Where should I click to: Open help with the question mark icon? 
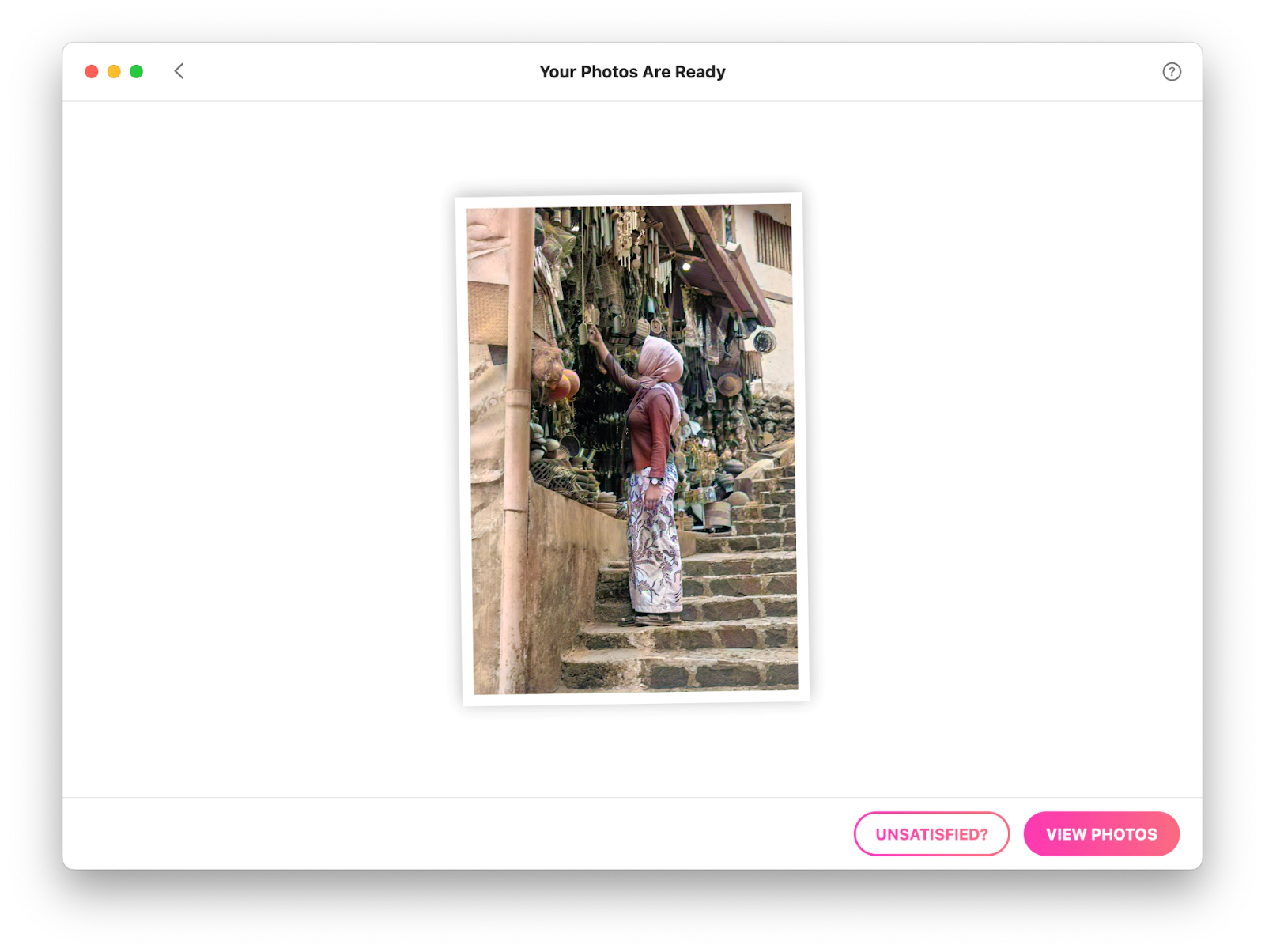click(x=1172, y=72)
